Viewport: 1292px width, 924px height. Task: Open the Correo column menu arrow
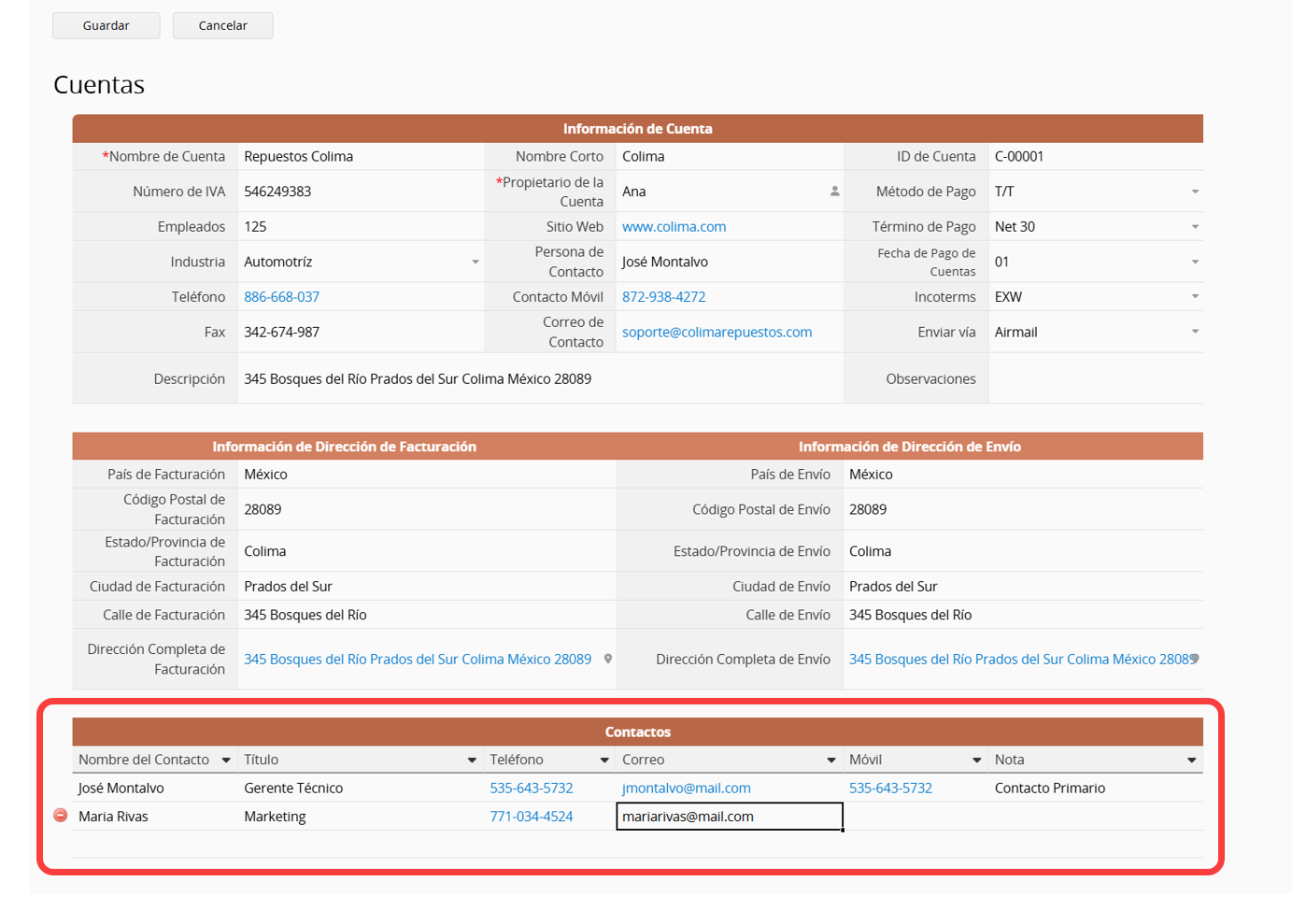pos(831,761)
